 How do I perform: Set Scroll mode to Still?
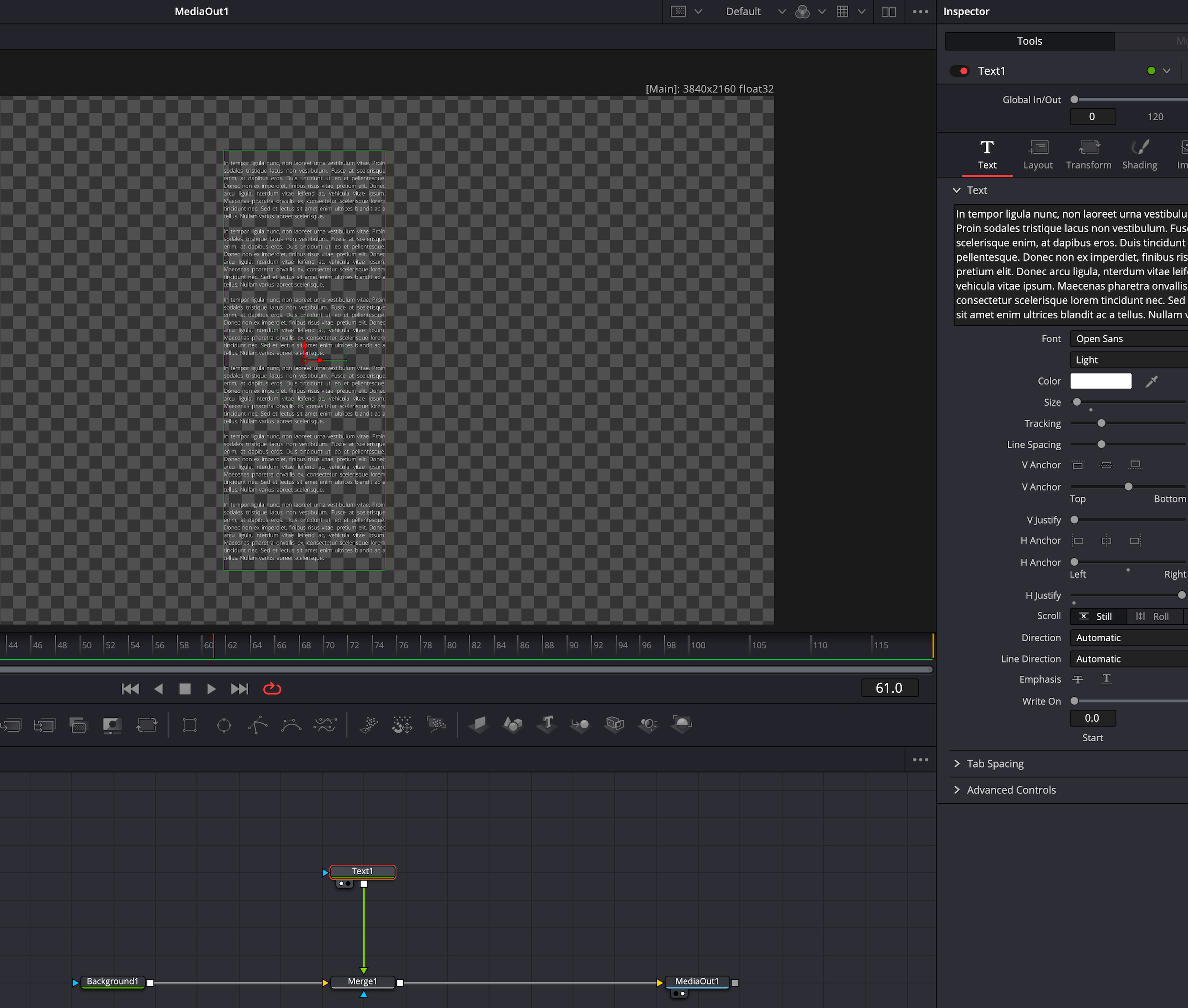[1098, 617]
